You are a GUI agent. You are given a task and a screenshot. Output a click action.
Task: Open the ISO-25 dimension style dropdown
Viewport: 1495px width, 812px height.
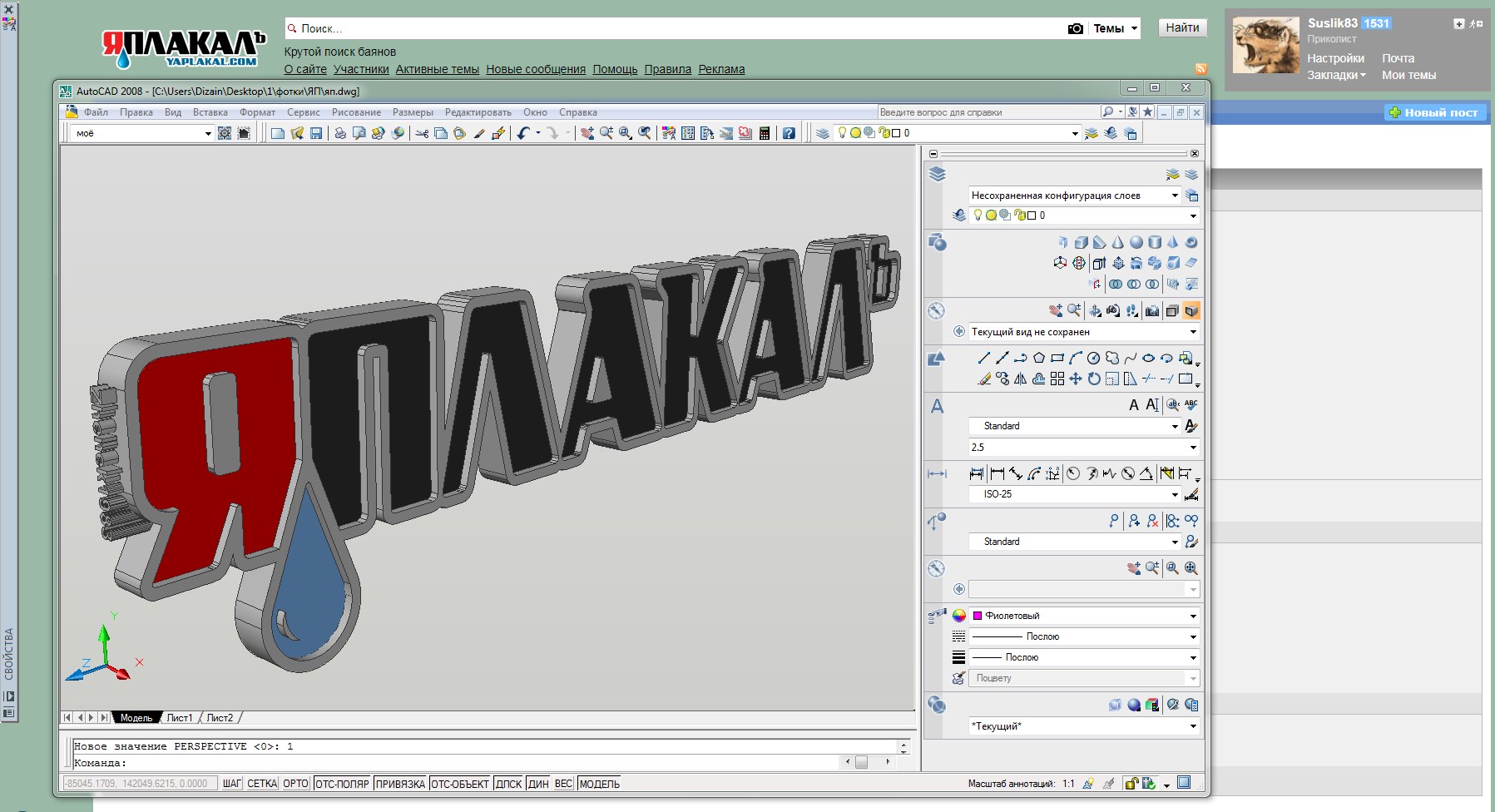pos(1074,494)
